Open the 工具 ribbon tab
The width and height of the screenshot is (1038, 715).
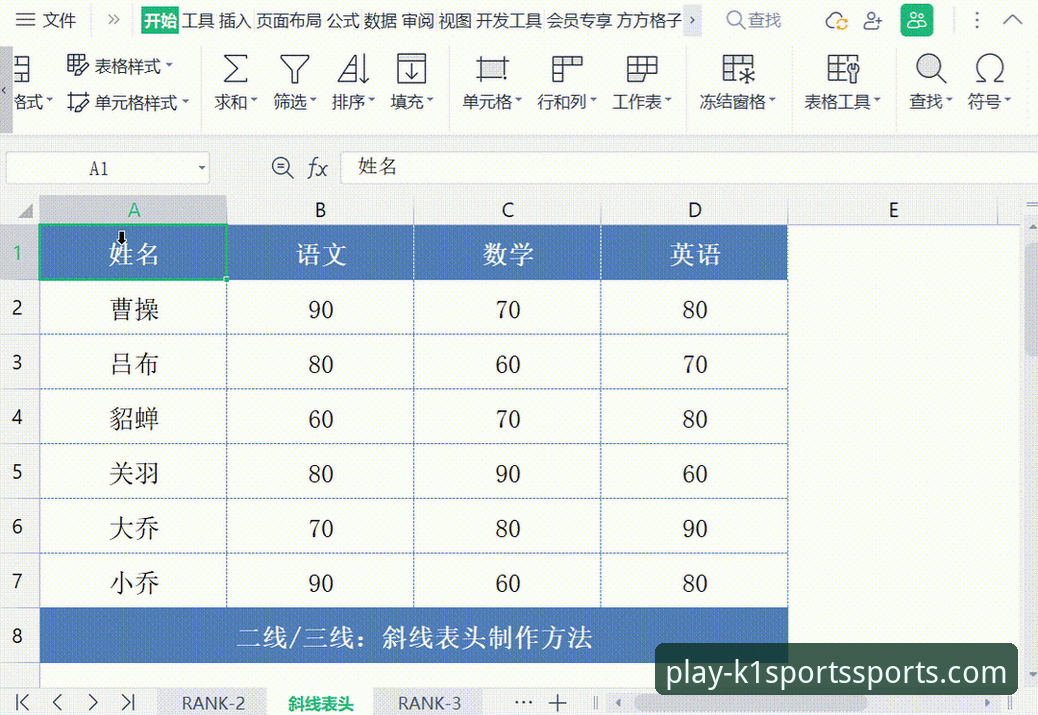(x=199, y=21)
